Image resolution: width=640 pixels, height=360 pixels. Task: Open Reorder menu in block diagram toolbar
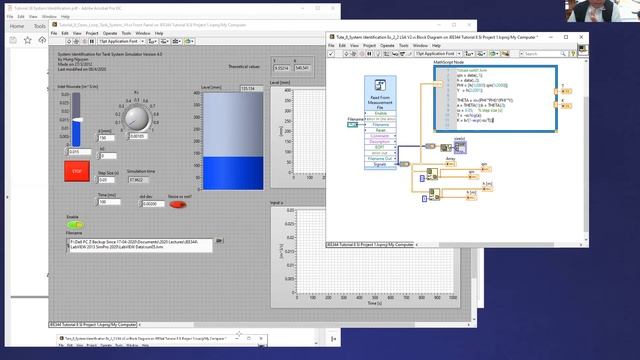coord(493,53)
